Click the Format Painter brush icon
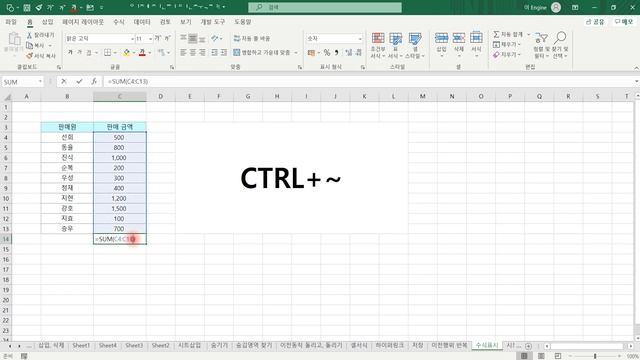Screen dimensions: 640x360 pyautogui.click(x=29, y=56)
